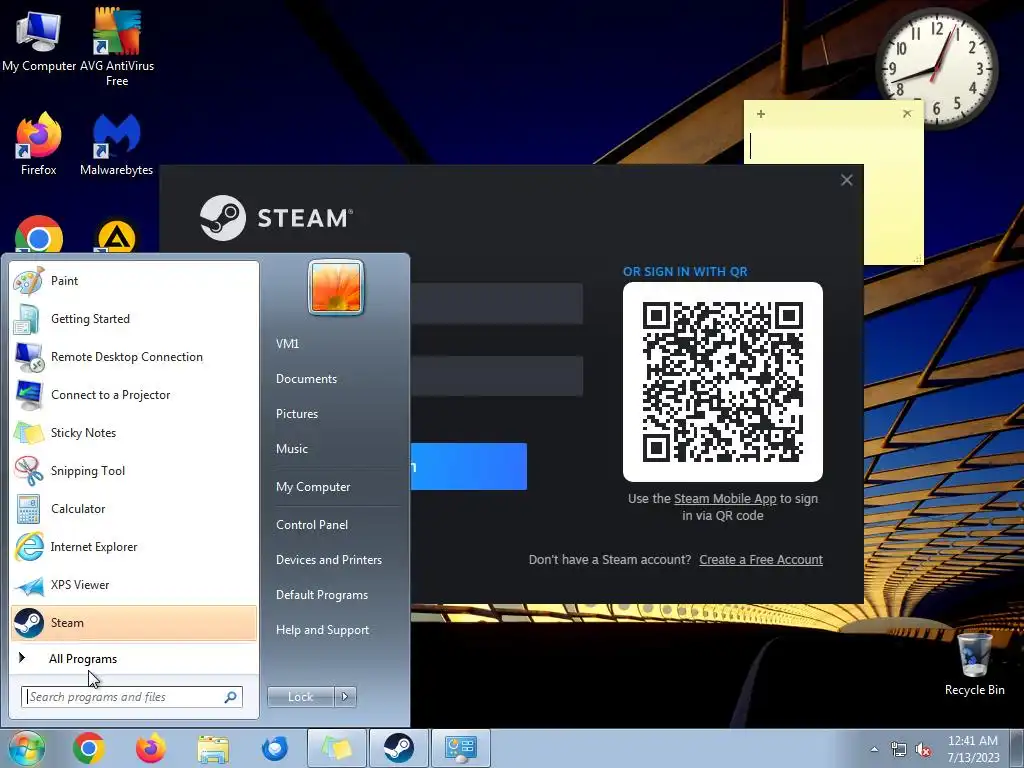Screen dimensions: 1024x768
Task: Click the Steam sign-in QR code
Action: [x=723, y=382]
